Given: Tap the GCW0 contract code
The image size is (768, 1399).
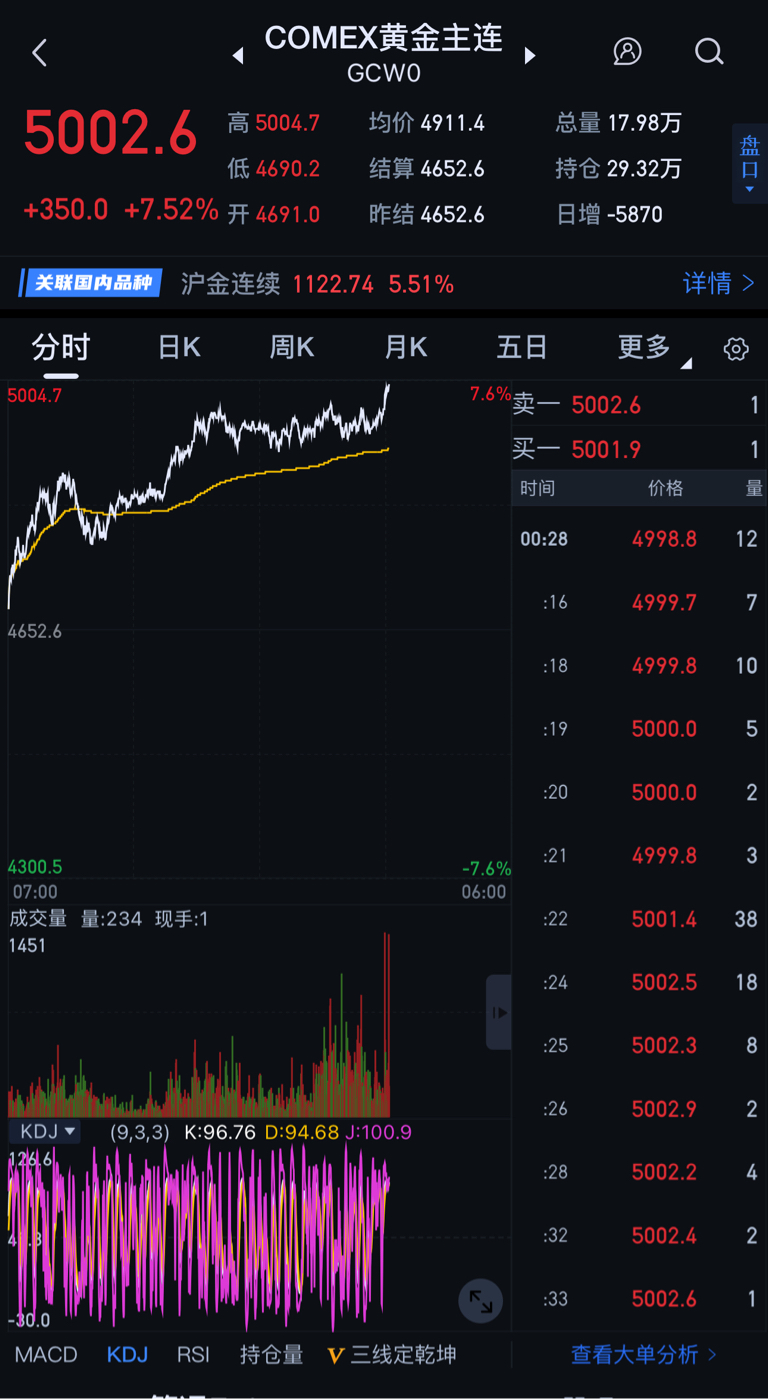Looking at the screenshot, I should [x=384, y=74].
